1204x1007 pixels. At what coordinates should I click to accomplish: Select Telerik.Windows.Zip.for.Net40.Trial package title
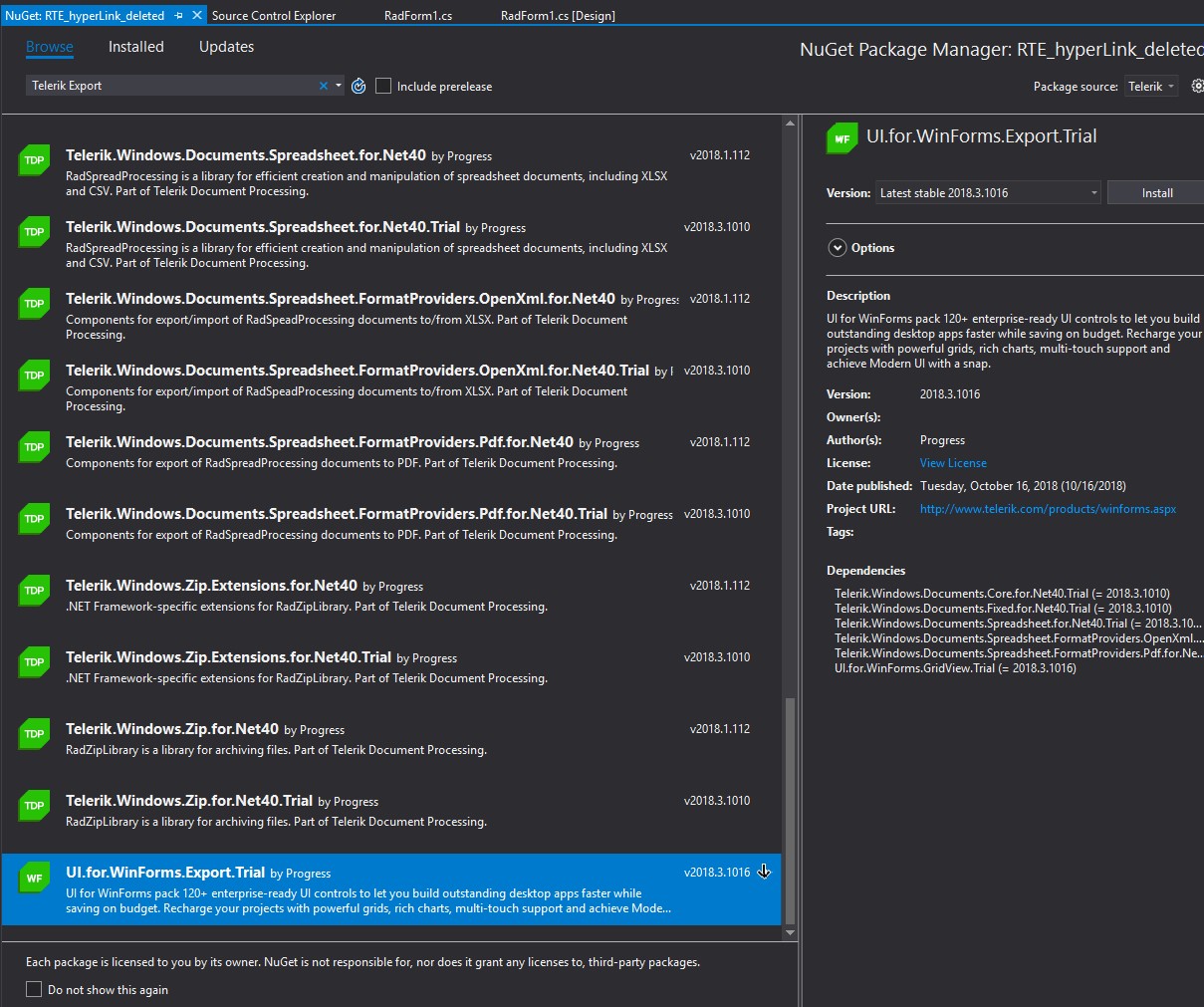[189, 801]
